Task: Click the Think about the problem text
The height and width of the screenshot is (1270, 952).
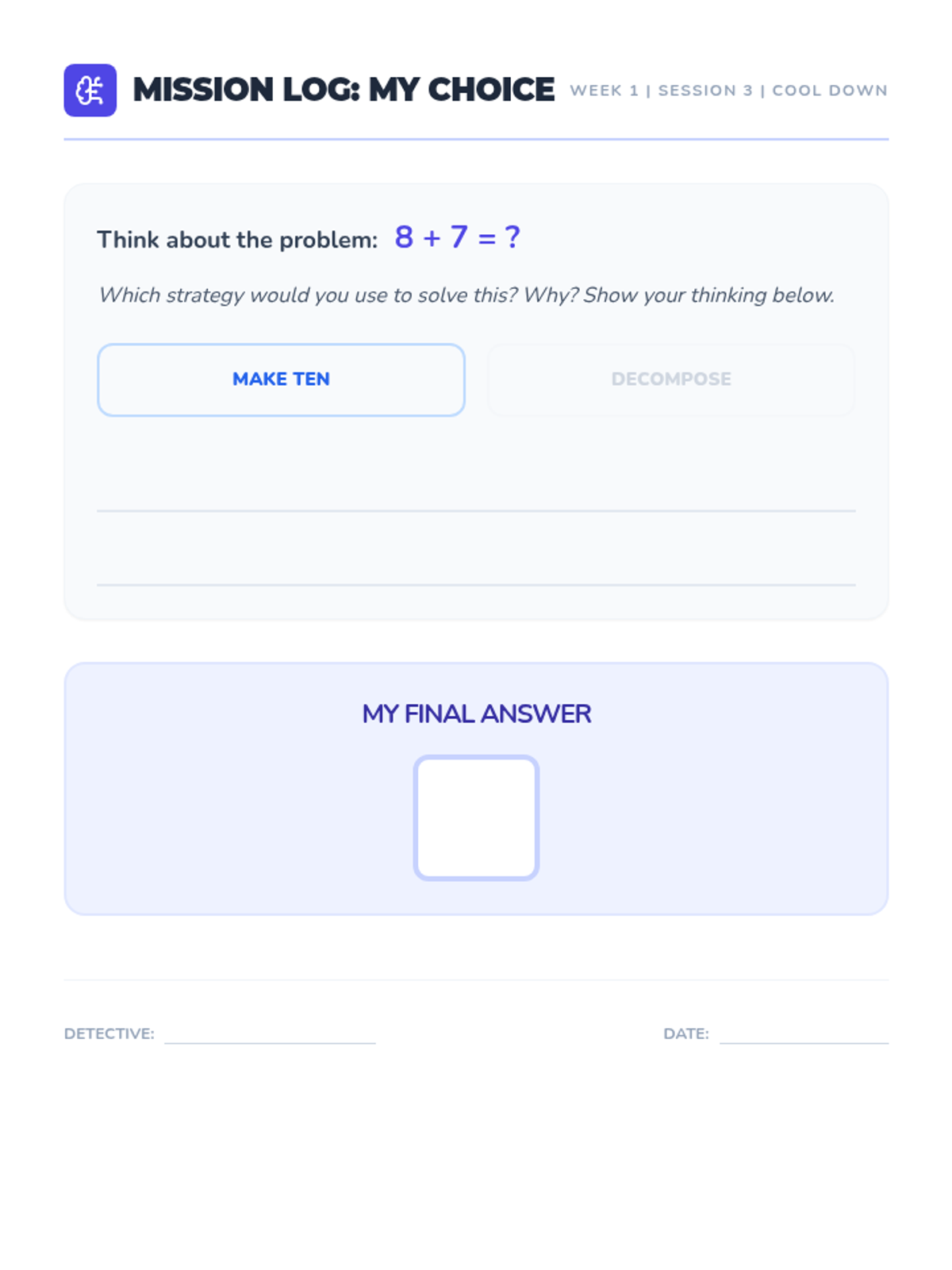Action: (x=237, y=240)
